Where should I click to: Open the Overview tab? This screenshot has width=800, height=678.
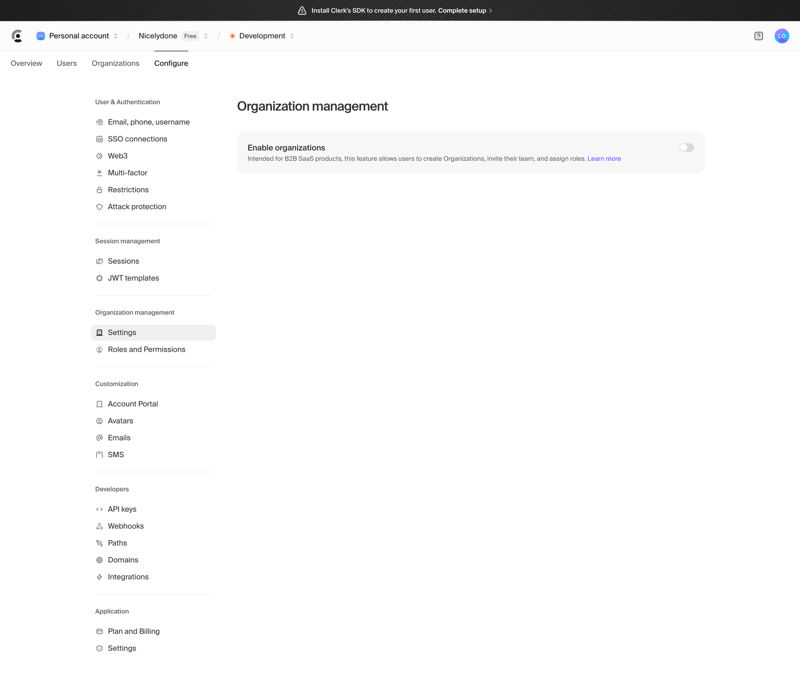click(x=26, y=63)
